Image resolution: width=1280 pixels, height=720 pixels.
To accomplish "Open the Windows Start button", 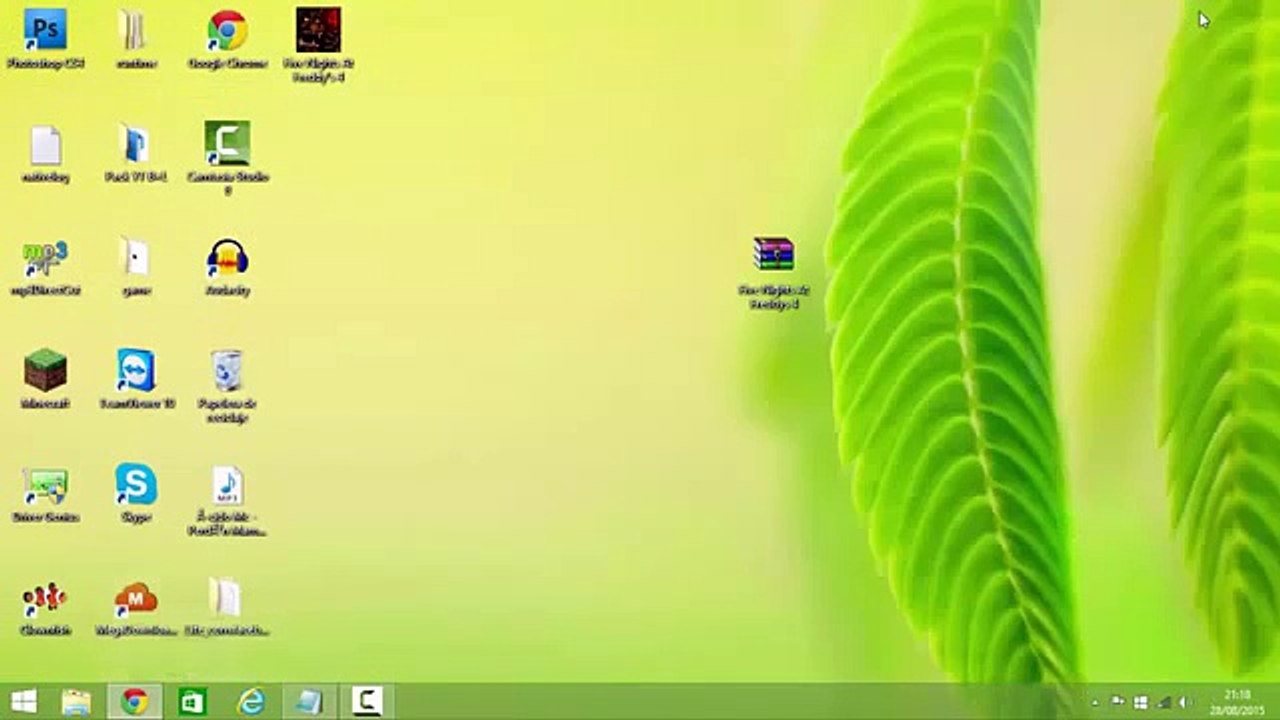I will pos(23,702).
